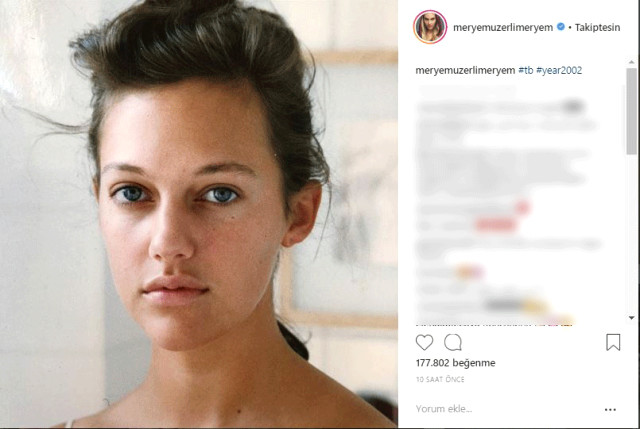
Task: Click the scrollbar track below the thumb
Action: (631, 234)
